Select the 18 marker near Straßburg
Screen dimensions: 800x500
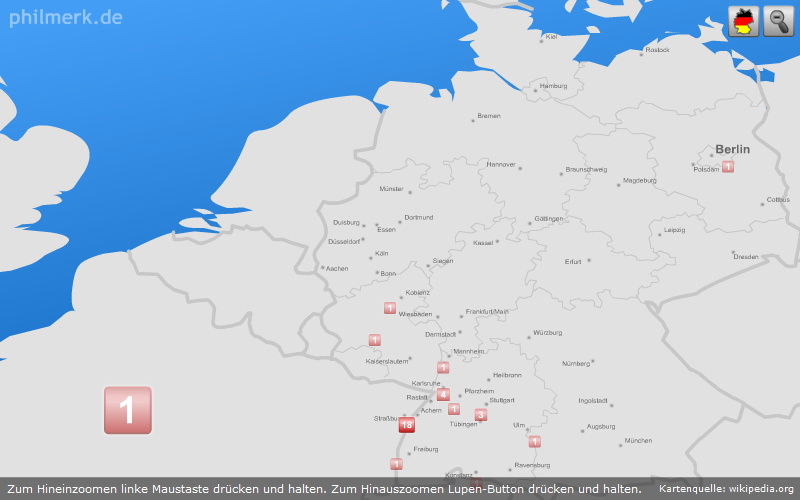tap(406, 425)
